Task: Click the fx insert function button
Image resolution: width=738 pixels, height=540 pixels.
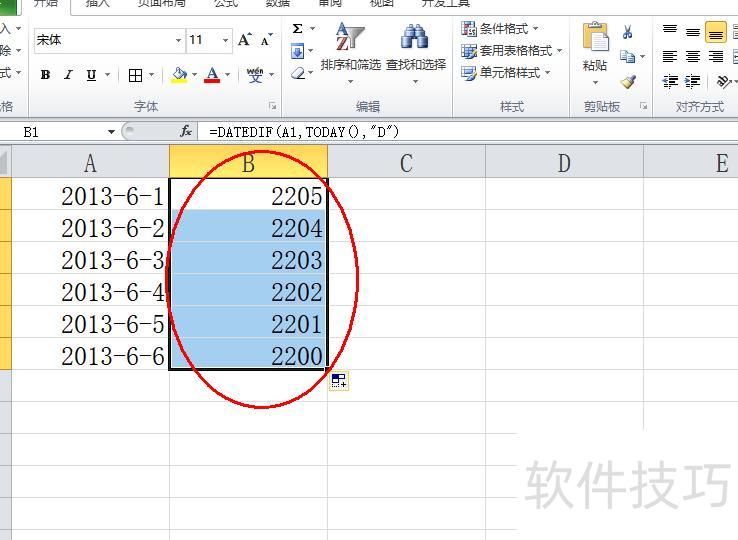Action: click(186, 131)
